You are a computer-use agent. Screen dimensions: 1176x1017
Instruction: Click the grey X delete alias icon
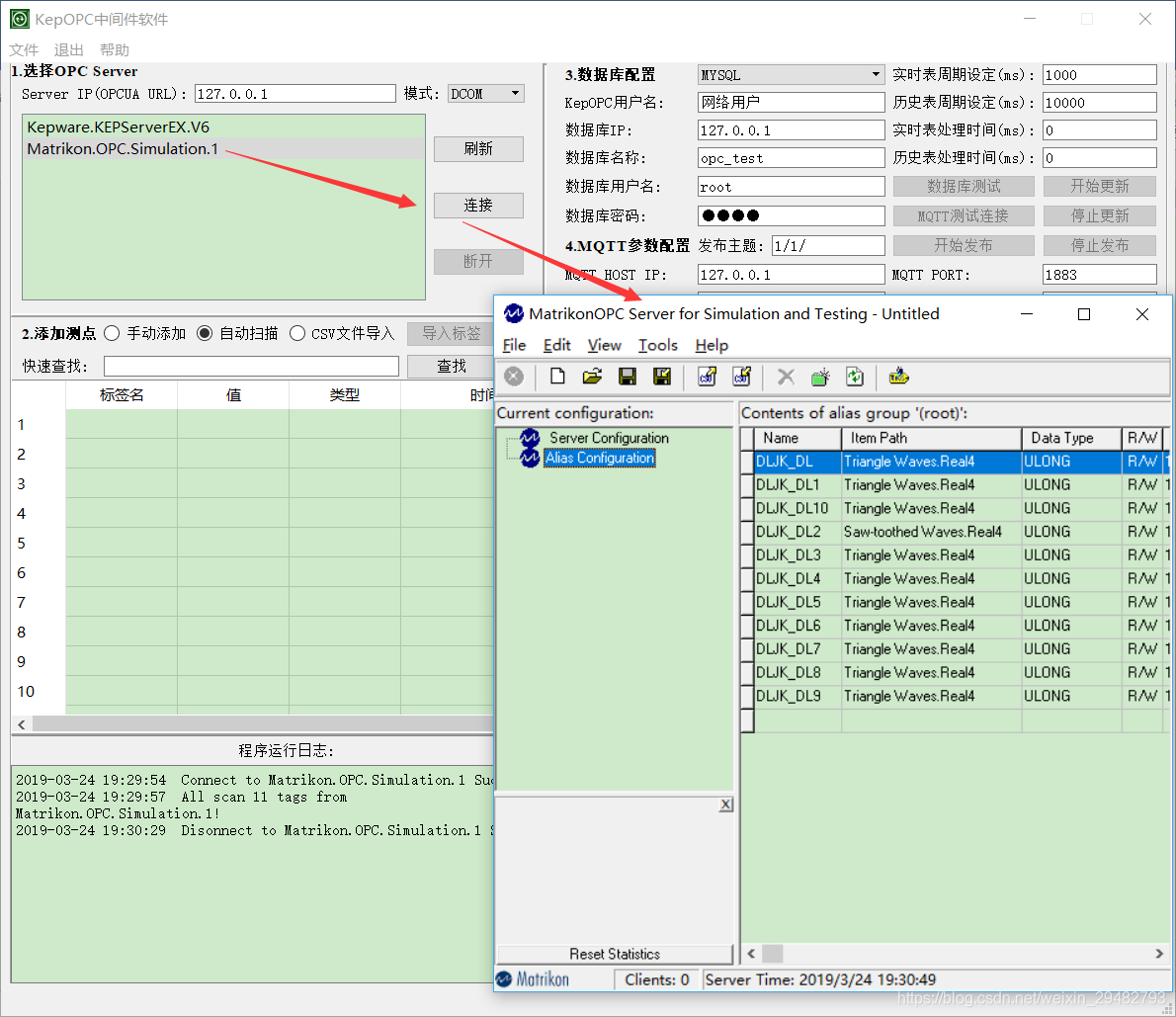click(786, 377)
